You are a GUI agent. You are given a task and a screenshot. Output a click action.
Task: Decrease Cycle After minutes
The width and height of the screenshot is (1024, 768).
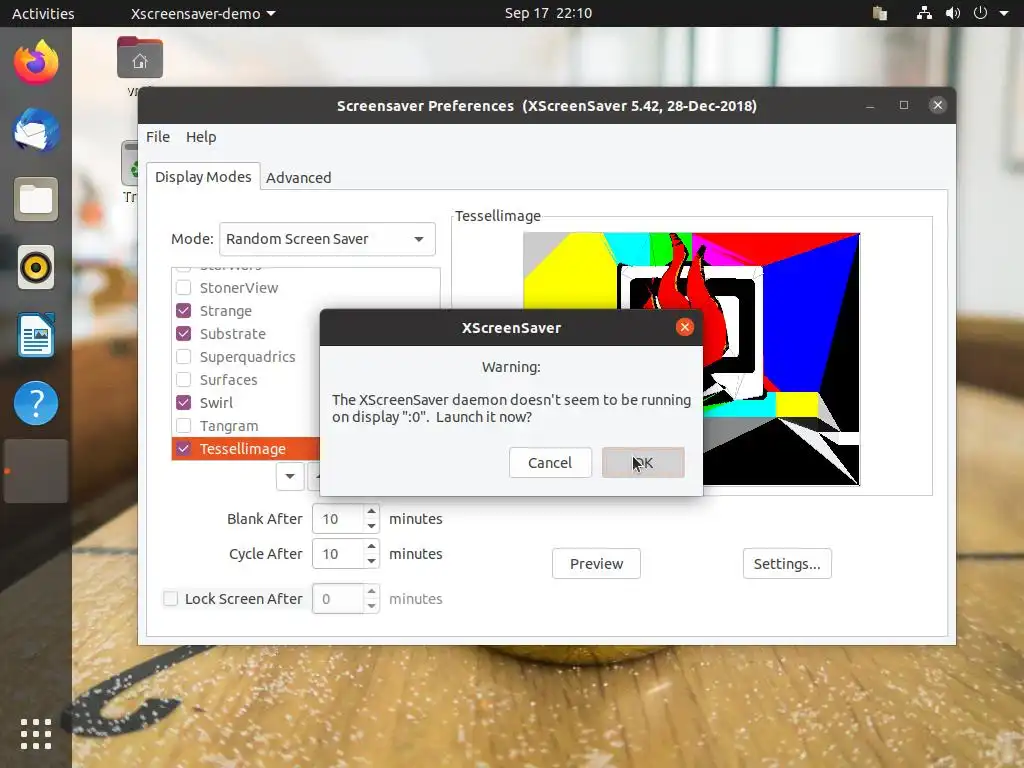tap(372, 561)
